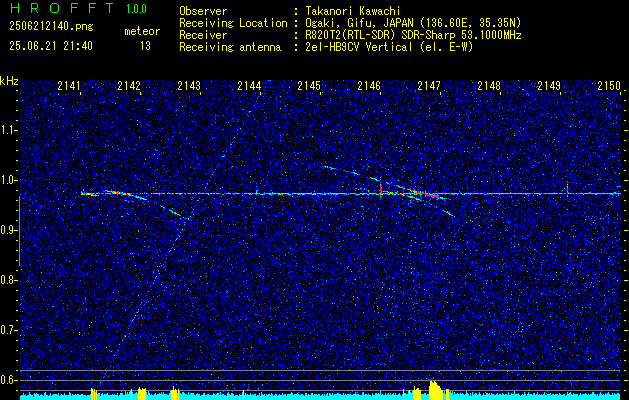Screen dimensions: 629x400
Task: Click receiver R820T2(RTL-SDR) SDR-Sharp 53.1000MHz
Action: coord(413,35)
